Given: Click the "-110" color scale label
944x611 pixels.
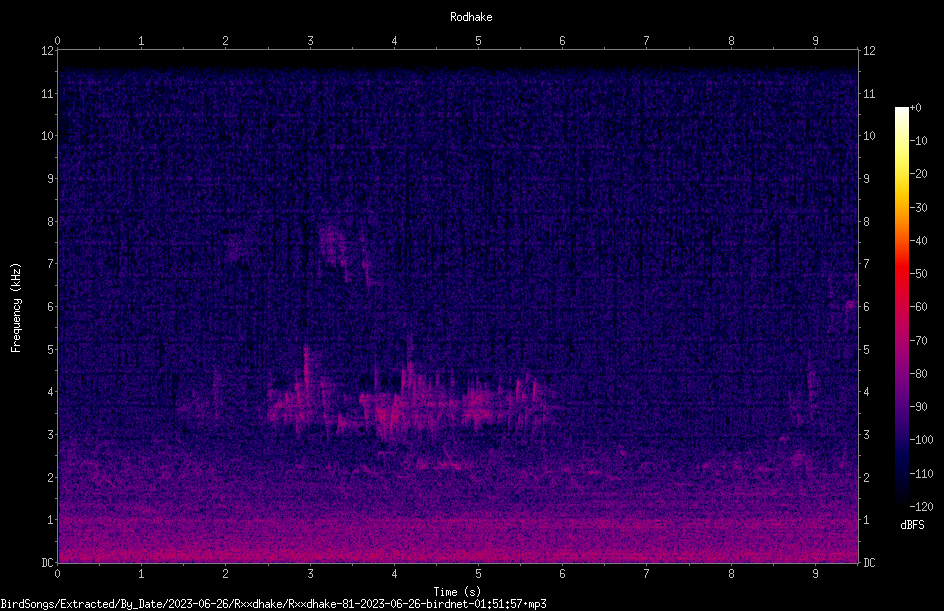Looking at the screenshot, I should click(921, 474).
